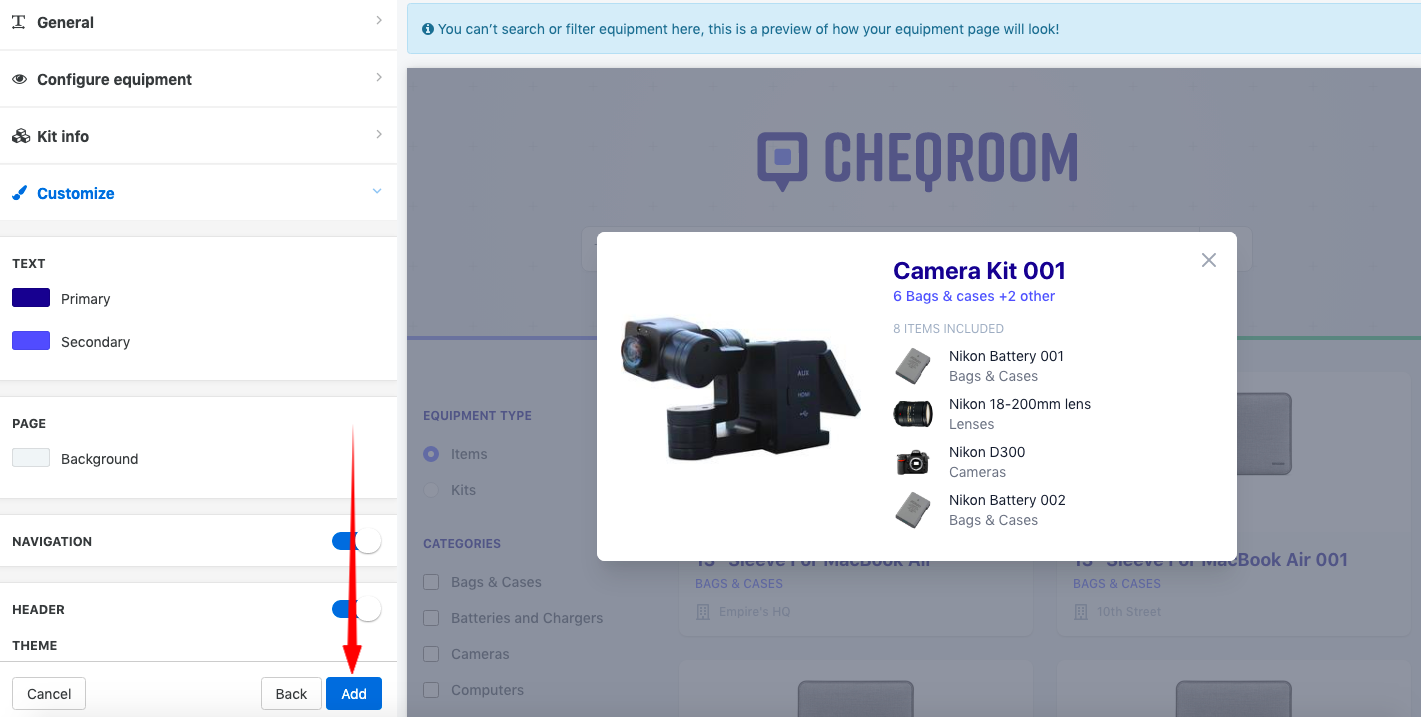Click the Cameras category under Nikon D300
Screen dimensions: 1421x717
click(978, 472)
